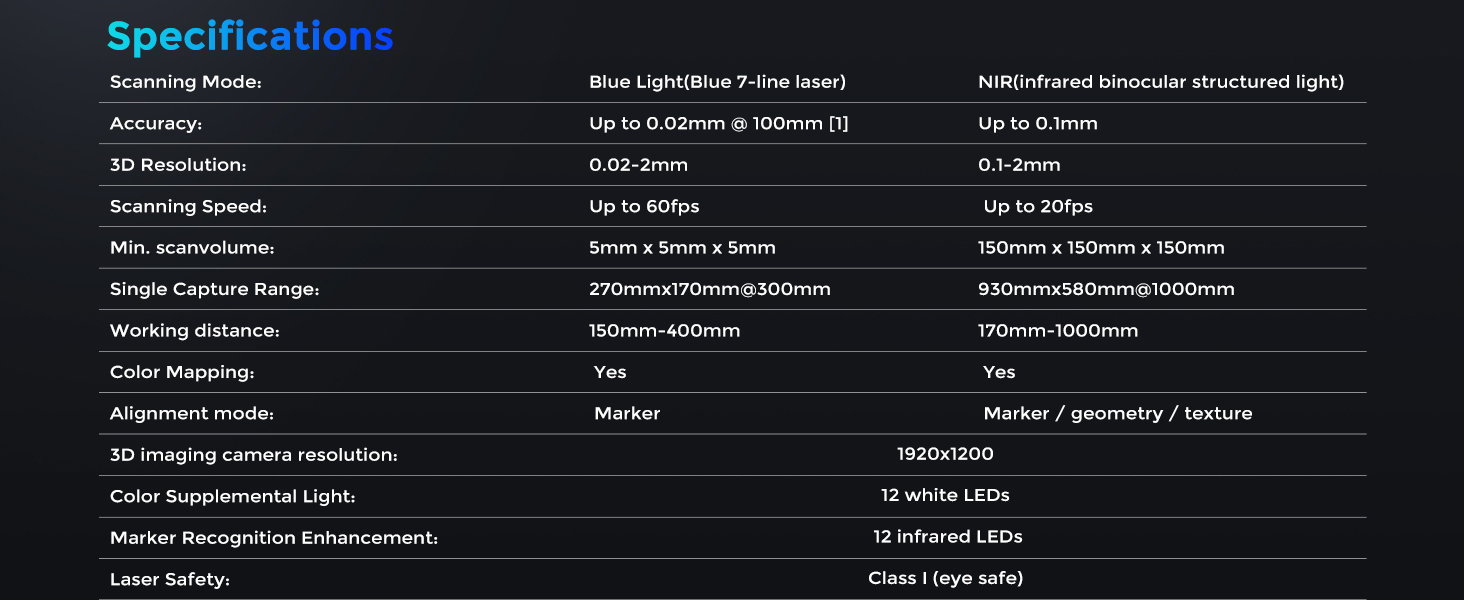Click the [1] footnote reference in Accuracy
The width and height of the screenshot is (1464, 600).
pyautogui.click(x=838, y=124)
